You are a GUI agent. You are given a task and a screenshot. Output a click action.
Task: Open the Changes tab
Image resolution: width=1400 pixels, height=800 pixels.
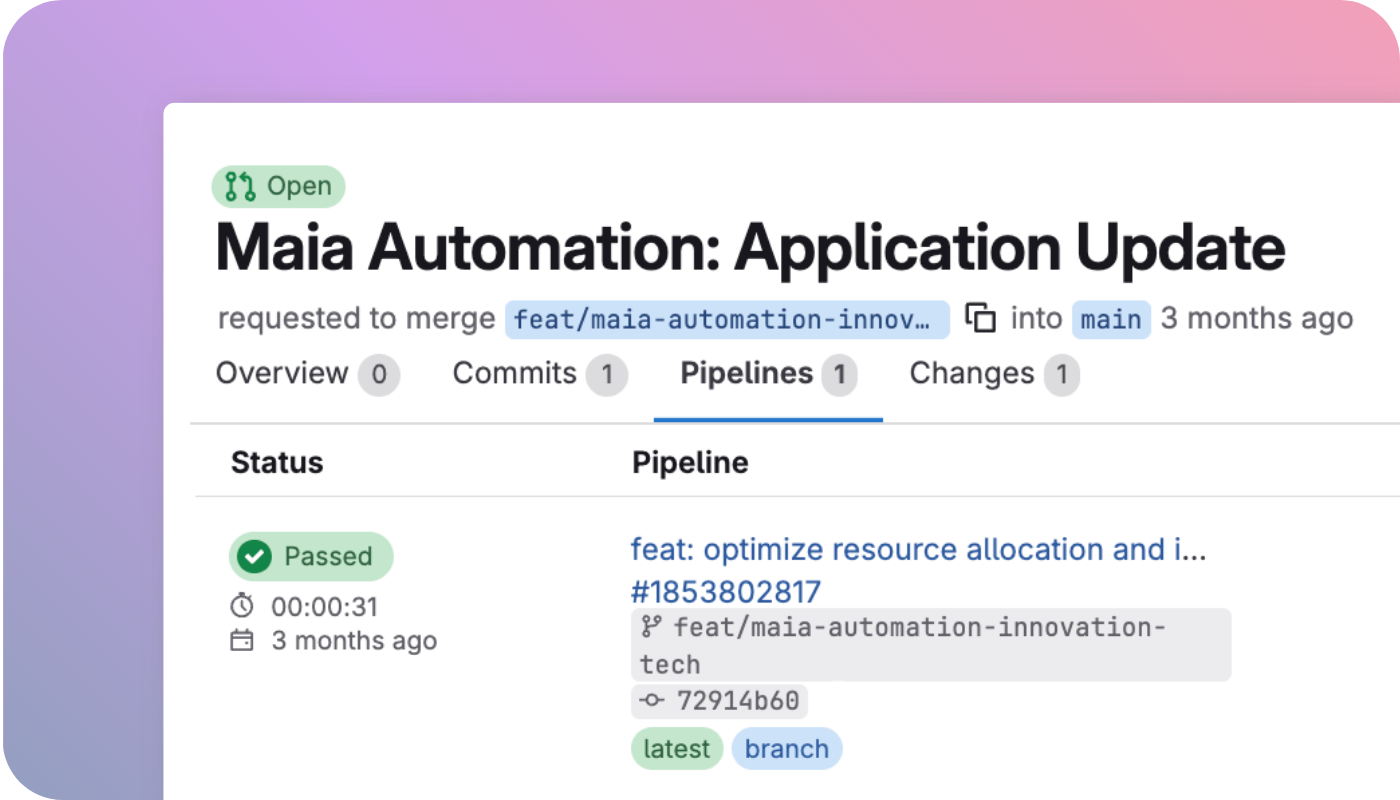(x=971, y=373)
